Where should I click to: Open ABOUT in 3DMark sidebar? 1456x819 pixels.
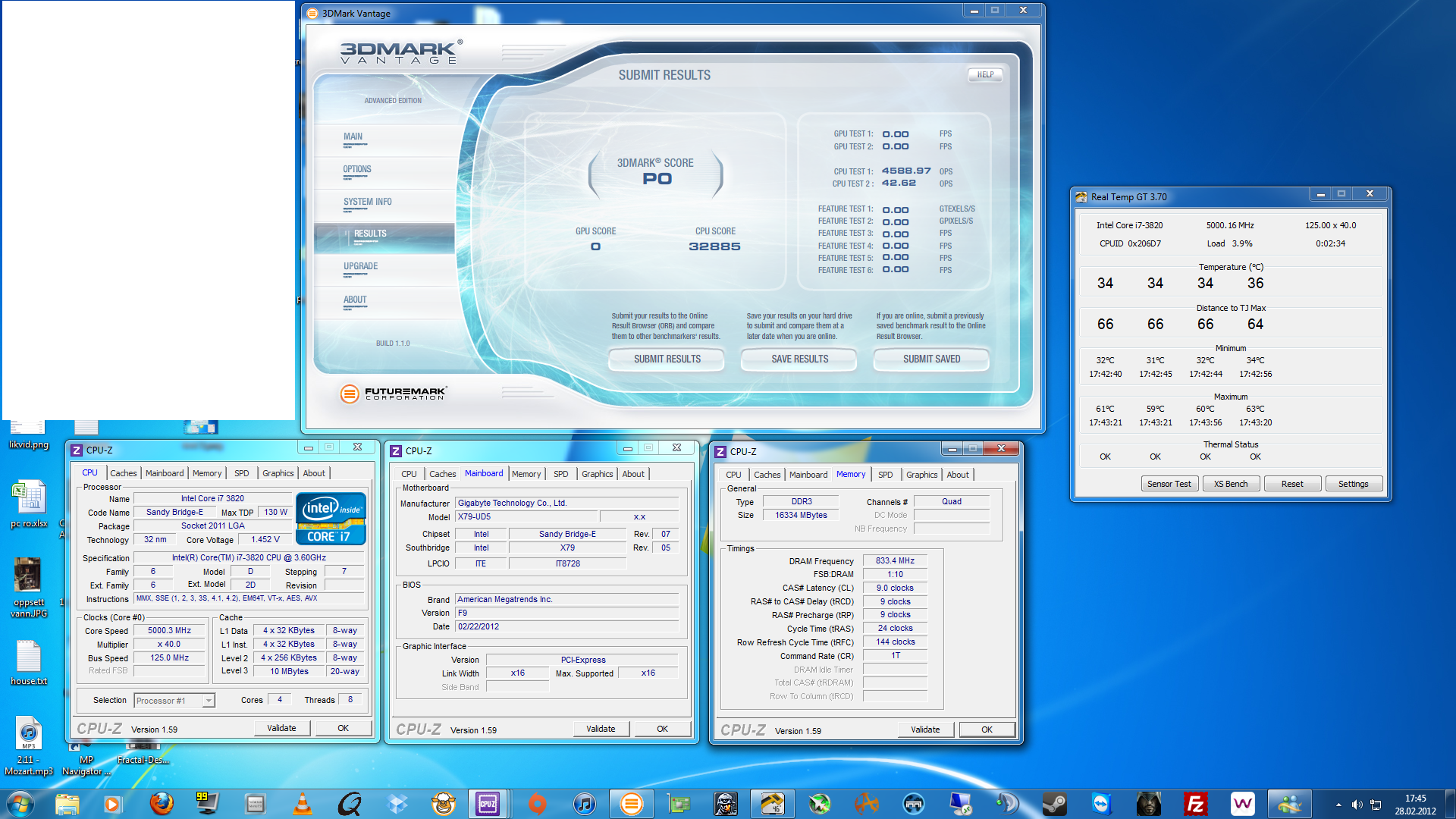point(355,300)
